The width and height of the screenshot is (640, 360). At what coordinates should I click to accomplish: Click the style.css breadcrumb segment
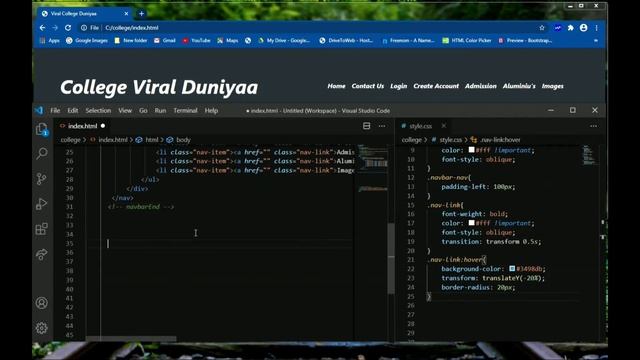coord(451,140)
